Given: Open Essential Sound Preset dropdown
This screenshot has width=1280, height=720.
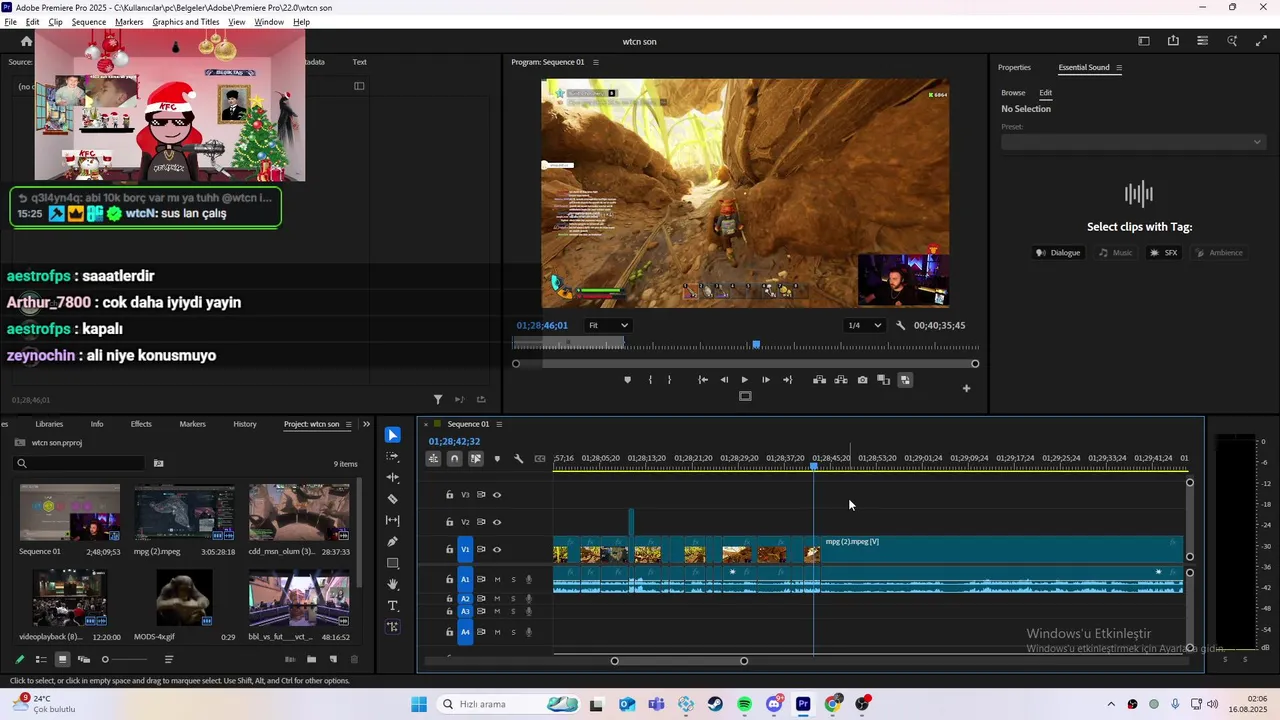Looking at the screenshot, I should click(1133, 142).
